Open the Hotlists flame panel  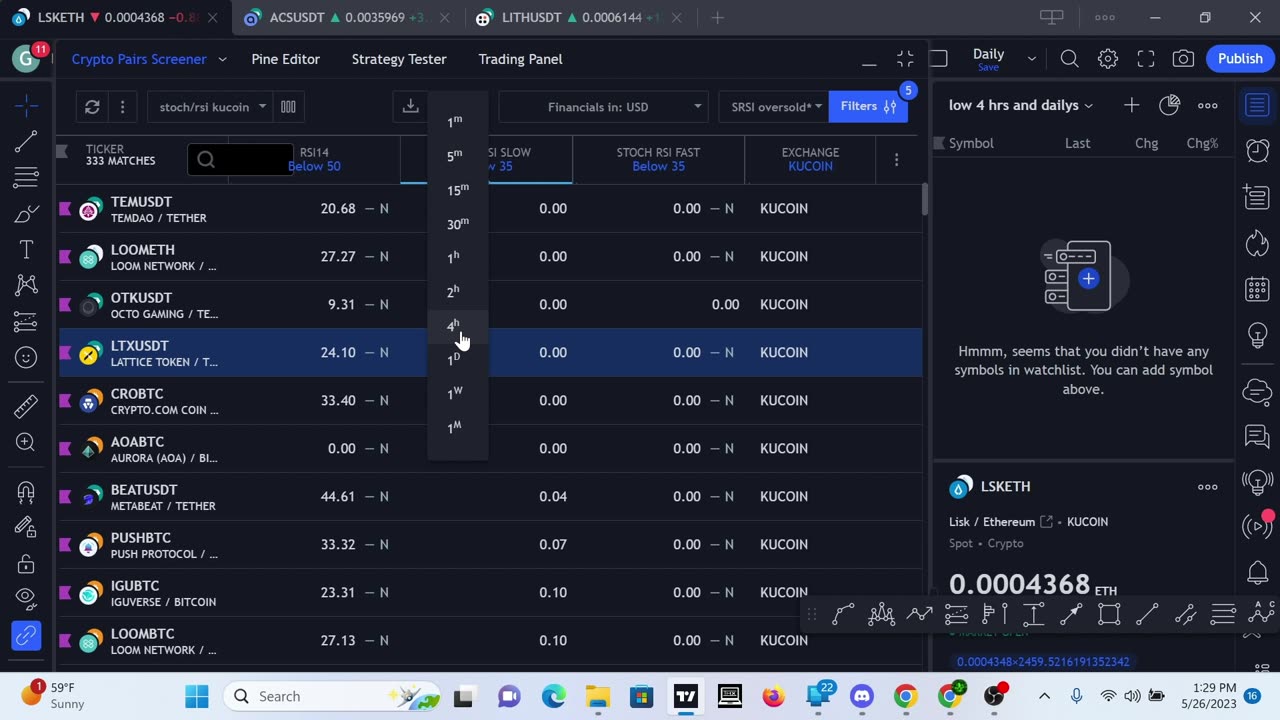coord(1257,243)
